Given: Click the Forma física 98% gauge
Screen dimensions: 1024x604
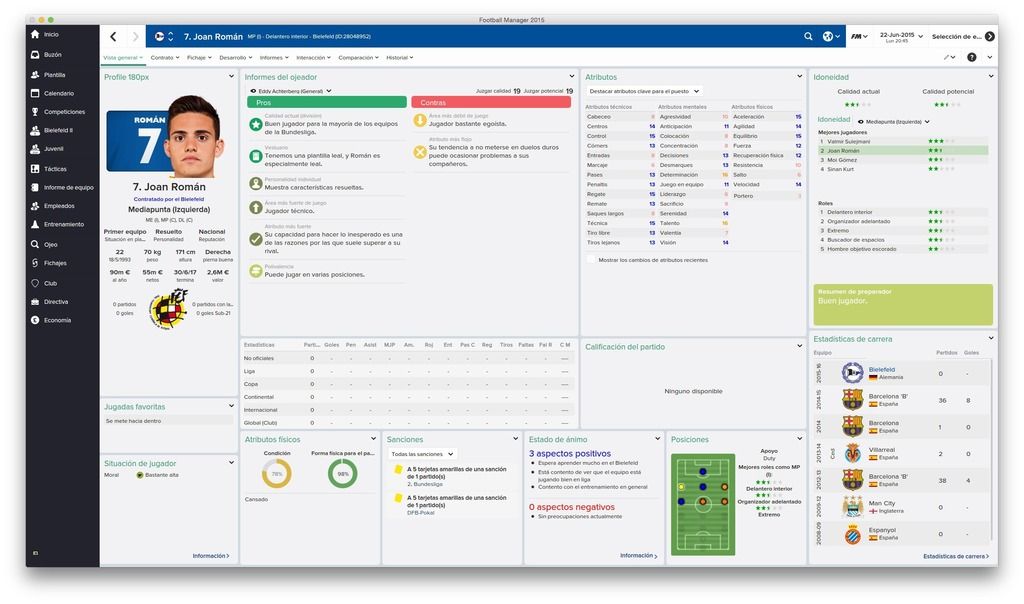Looking at the screenshot, I should pos(343,474).
